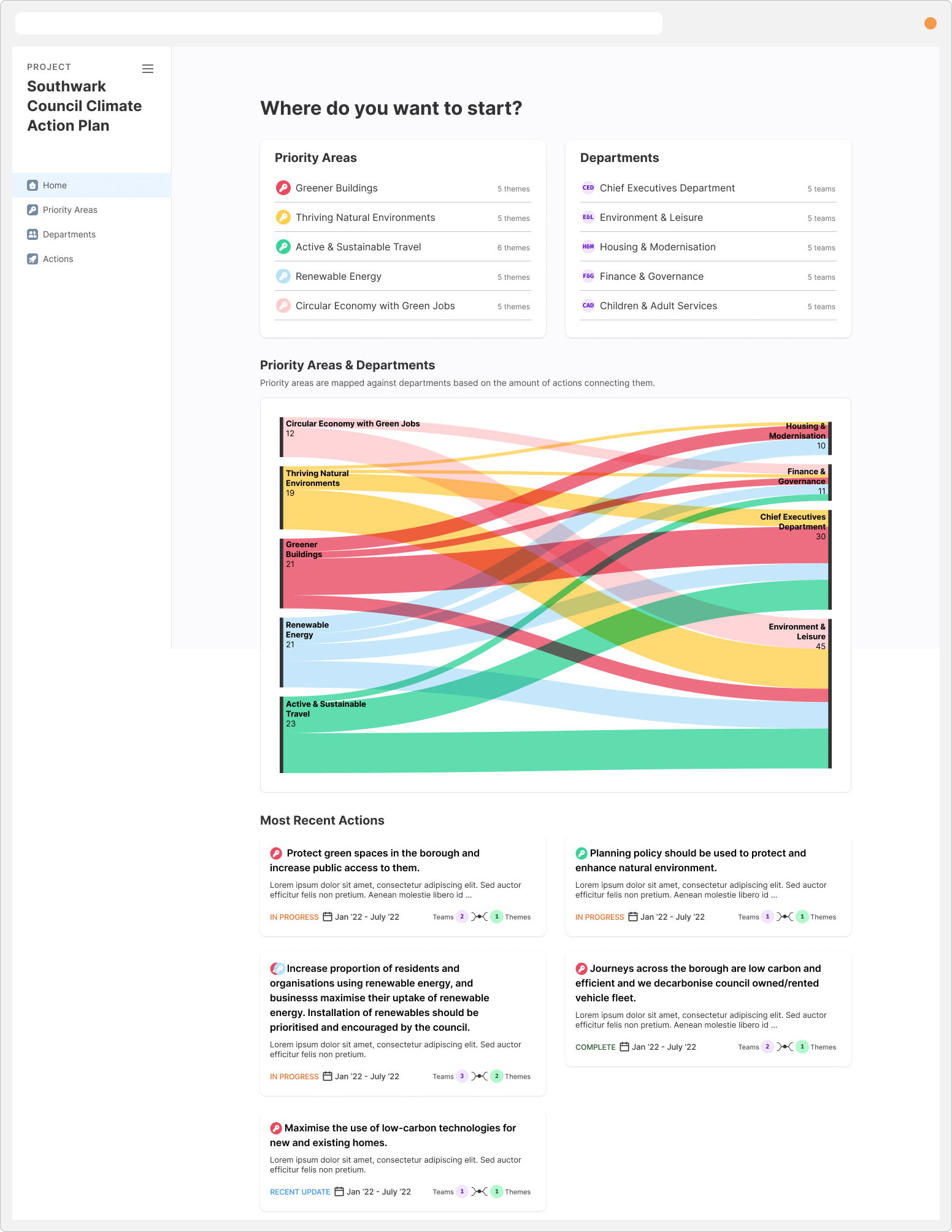The height and width of the screenshot is (1232, 952).
Task: Click calendar icon on Planning policy card
Action: [x=633, y=917]
